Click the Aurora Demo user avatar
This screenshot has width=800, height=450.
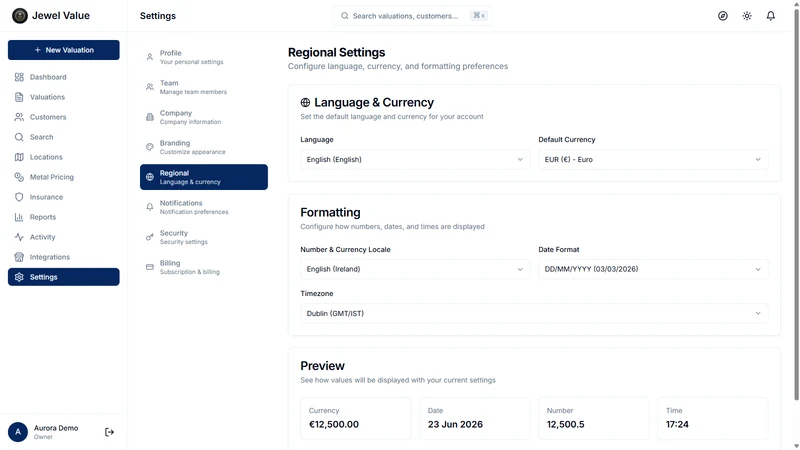coord(18,432)
